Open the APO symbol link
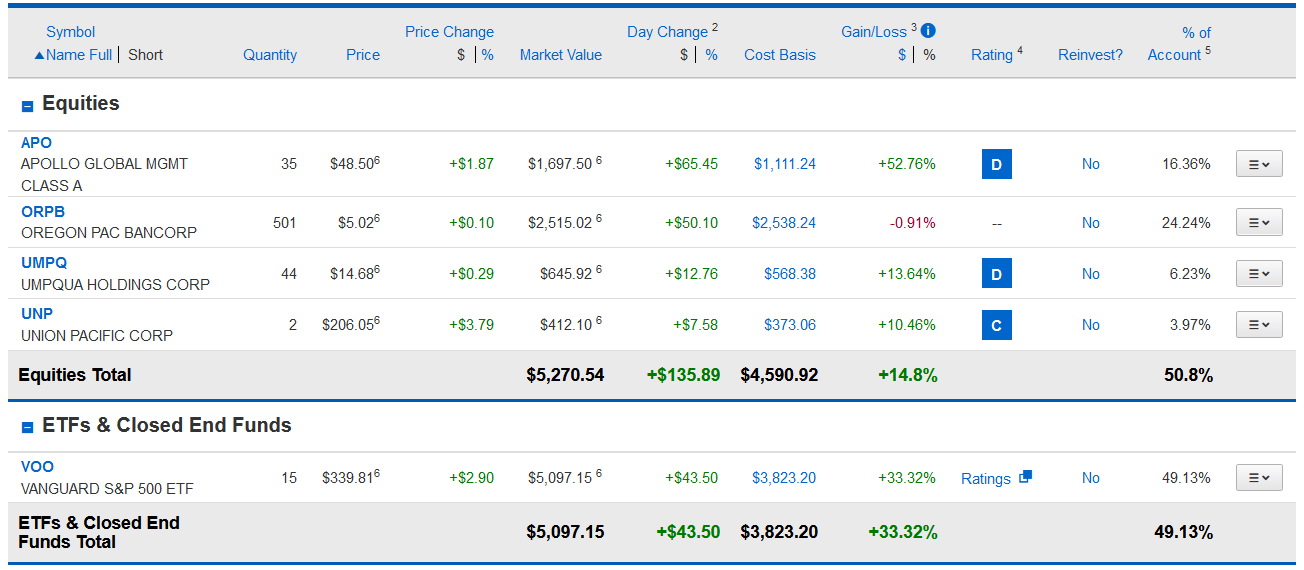Viewport: 1304px width, 570px height. tap(36, 143)
